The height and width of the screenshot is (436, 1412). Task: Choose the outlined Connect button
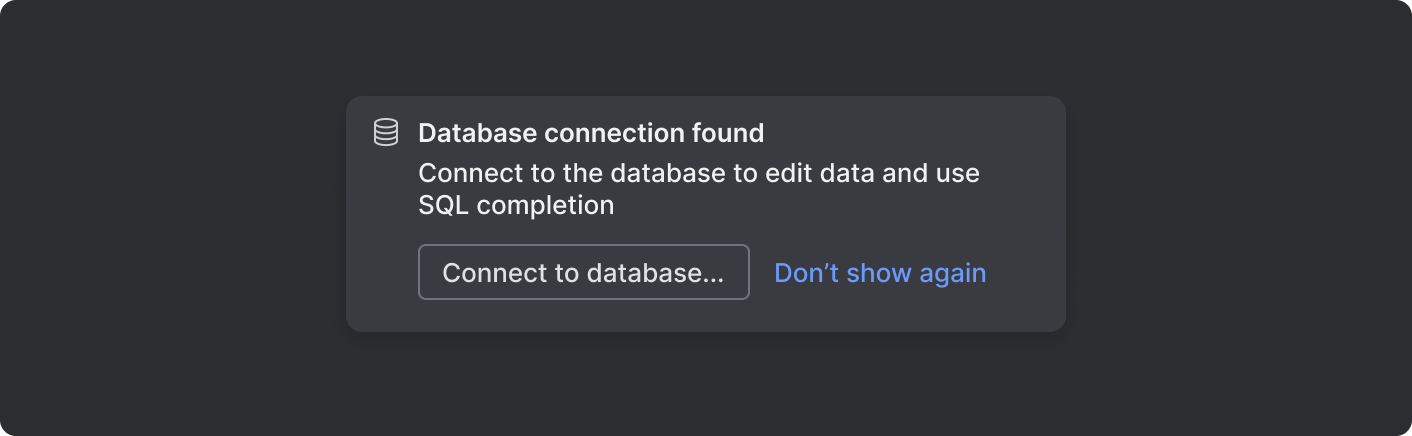pyautogui.click(x=583, y=273)
